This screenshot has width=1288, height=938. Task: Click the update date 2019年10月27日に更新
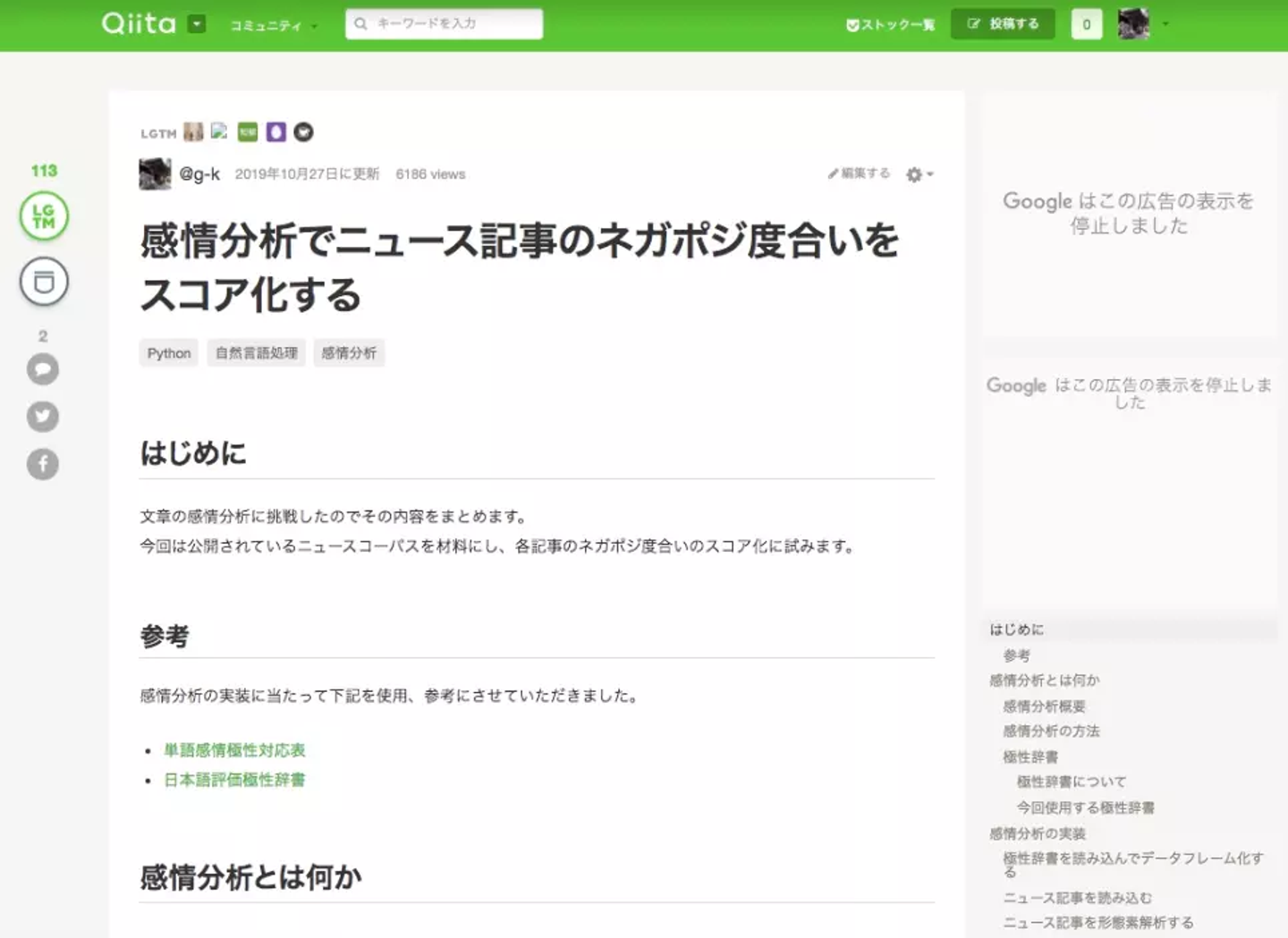(x=307, y=174)
